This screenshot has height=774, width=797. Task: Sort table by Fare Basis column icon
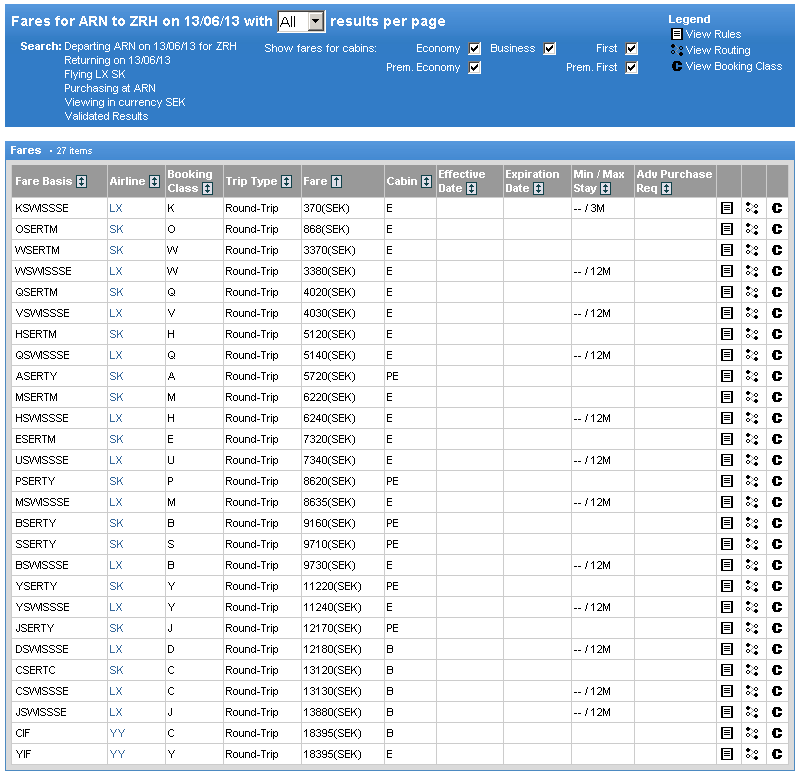click(82, 182)
